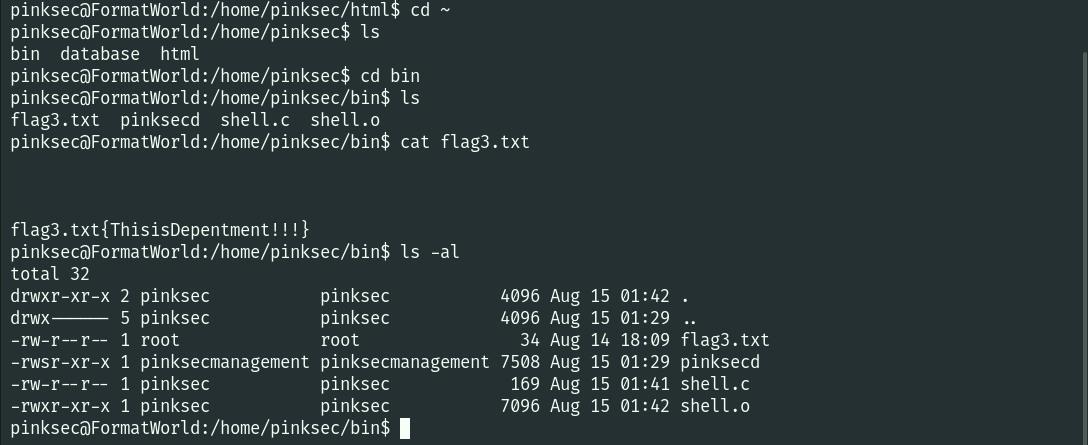Select the "database" directory name in listing
This screenshot has height=445, width=1088.
click(100, 54)
